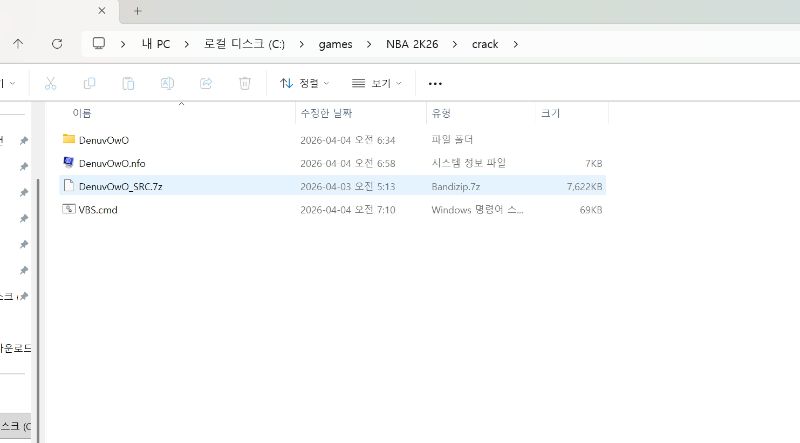Sort by 이름 column header
The height and width of the screenshot is (443, 800).
click(x=82, y=113)
